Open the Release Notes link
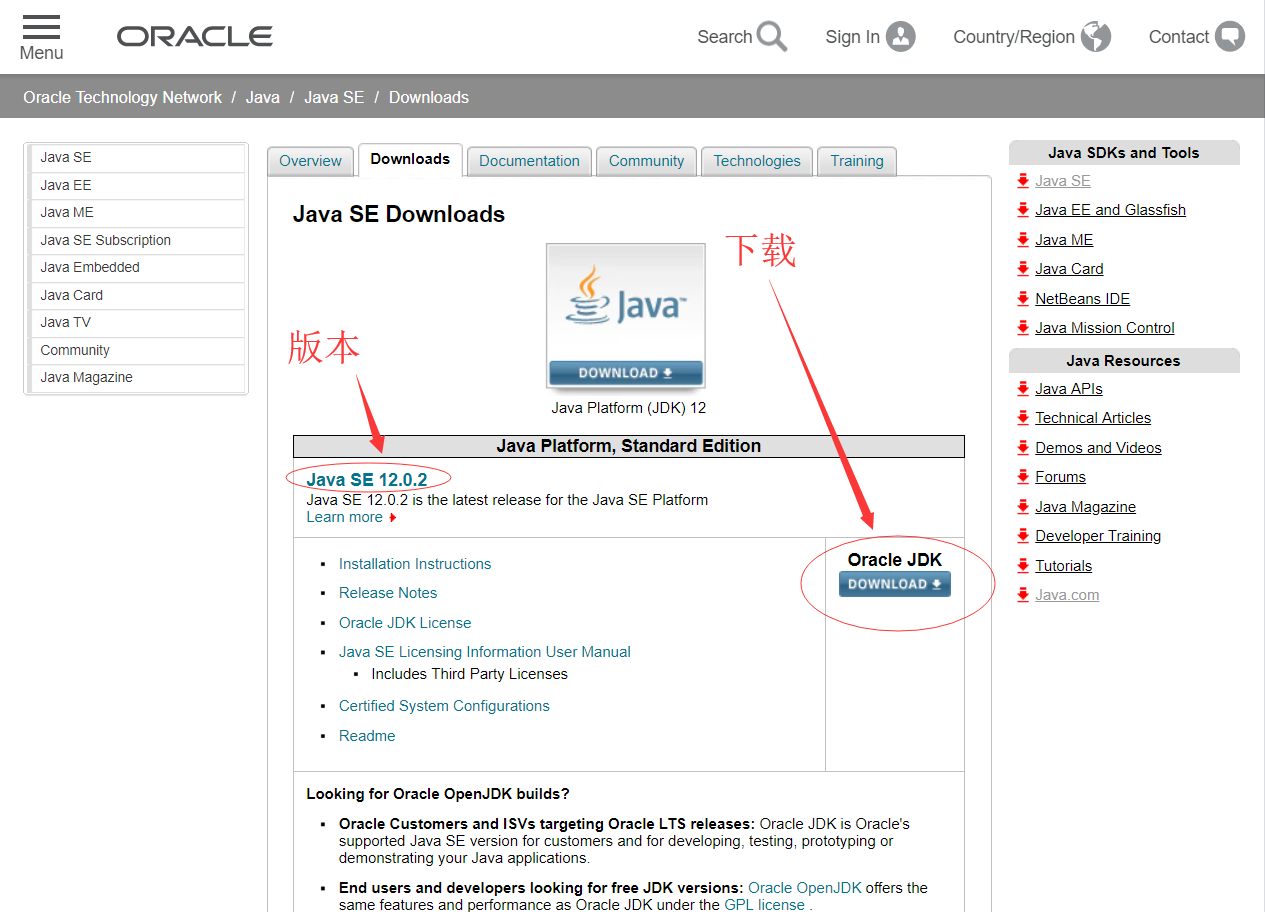Screen dimensions: 1265x912 tap(388, 593)
